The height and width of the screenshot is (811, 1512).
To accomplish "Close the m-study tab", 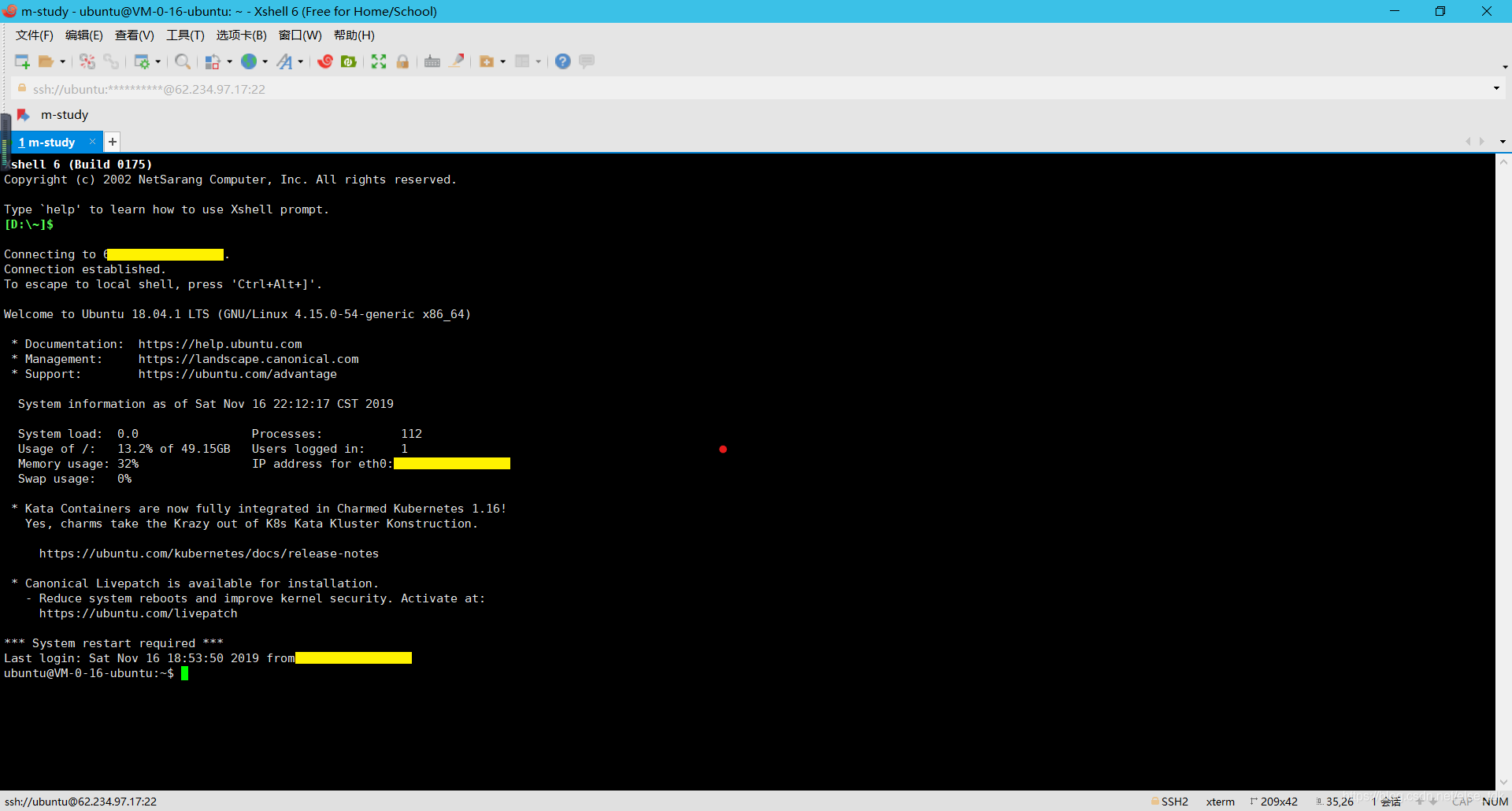I will (92, 142).
